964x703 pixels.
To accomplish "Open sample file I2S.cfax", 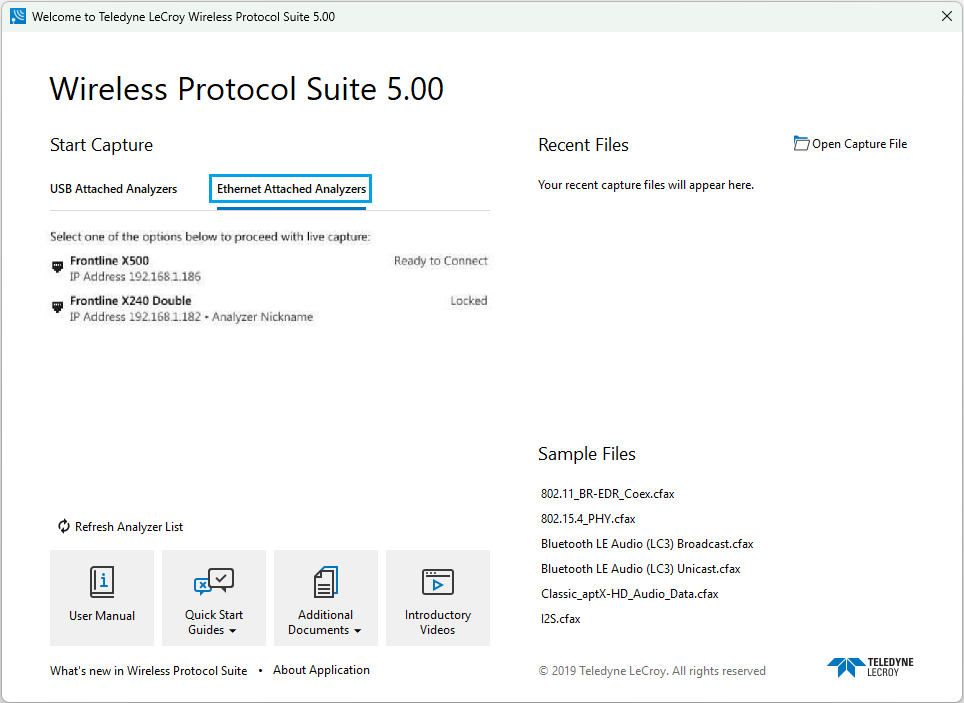I will coord(561,619).
